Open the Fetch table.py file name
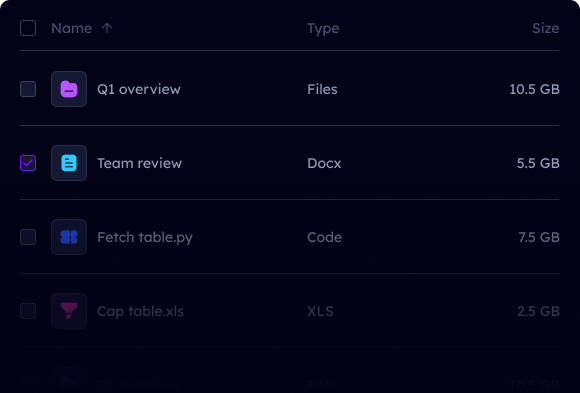Viewport: 580px width, 393px height. tap(145, 238)
